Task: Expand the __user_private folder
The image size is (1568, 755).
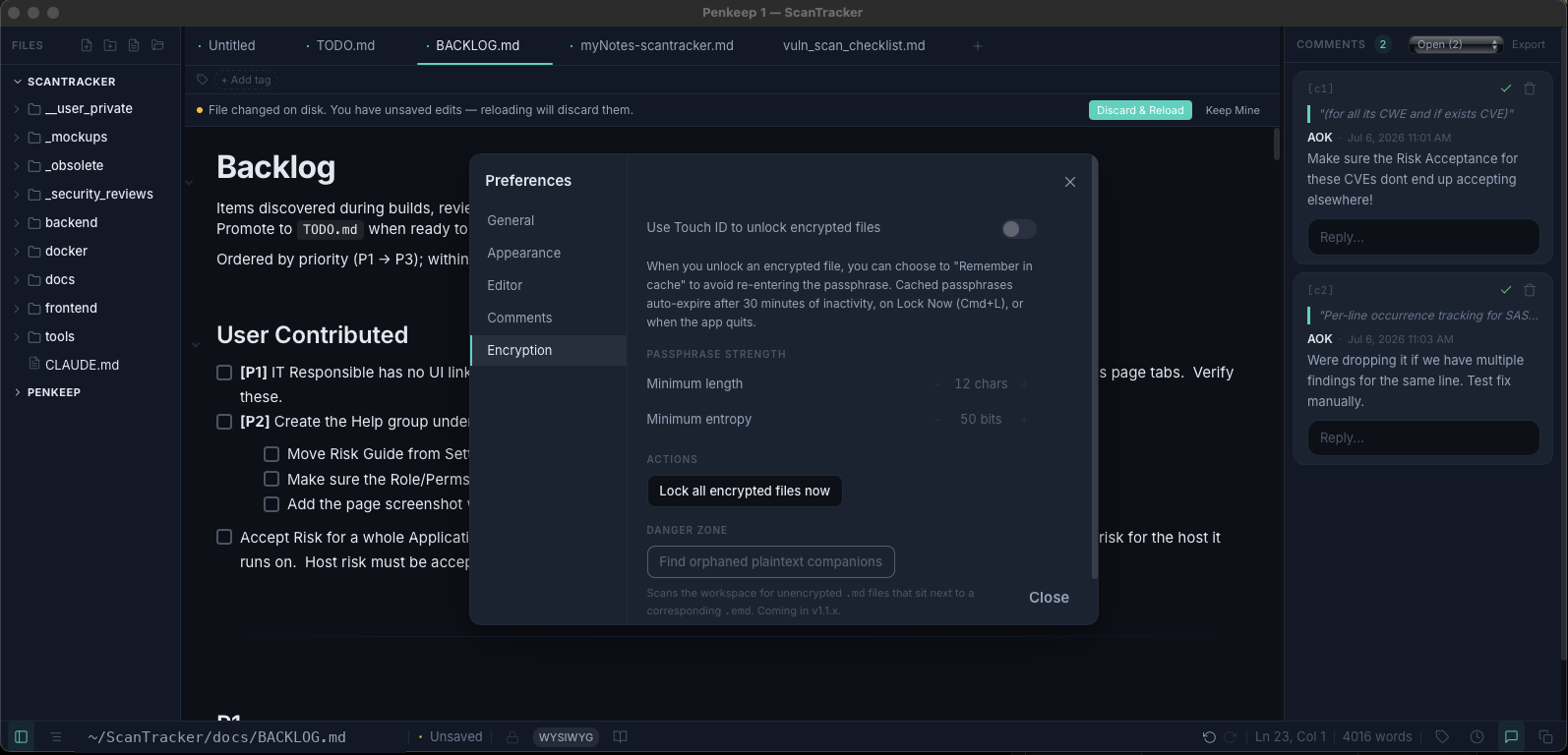Action: [x=17, y=109]
